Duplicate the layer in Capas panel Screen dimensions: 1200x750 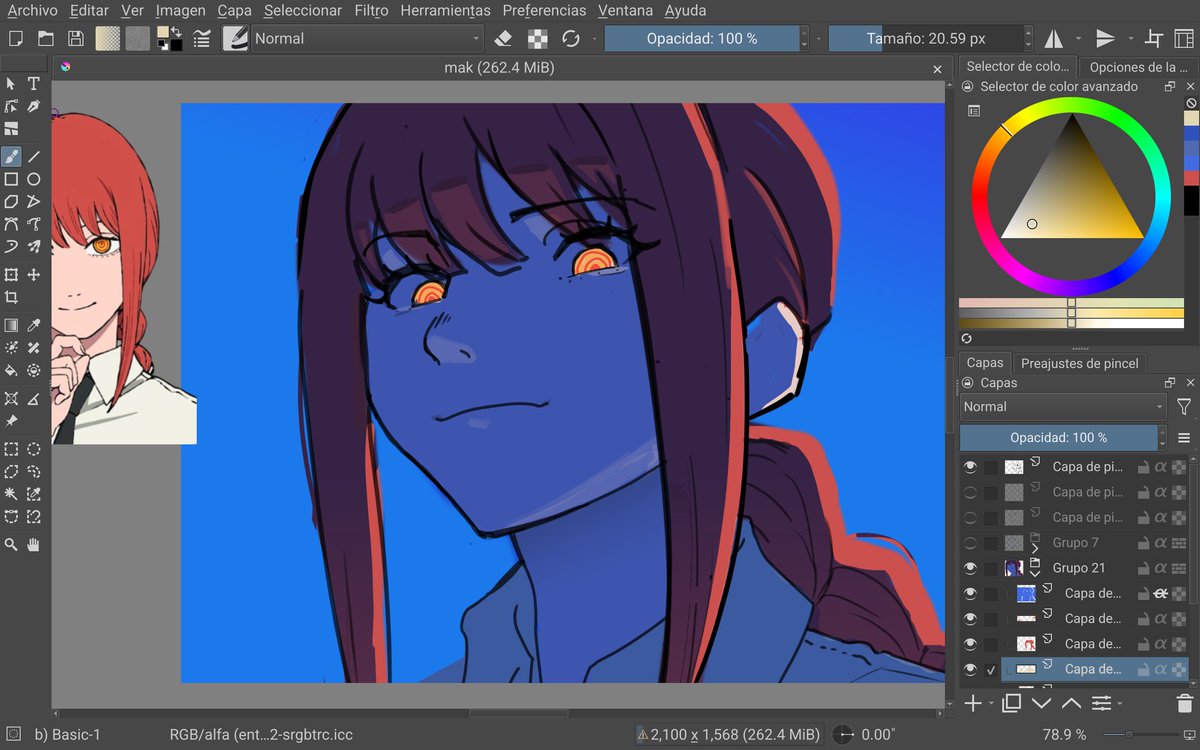pos(1011,703)
